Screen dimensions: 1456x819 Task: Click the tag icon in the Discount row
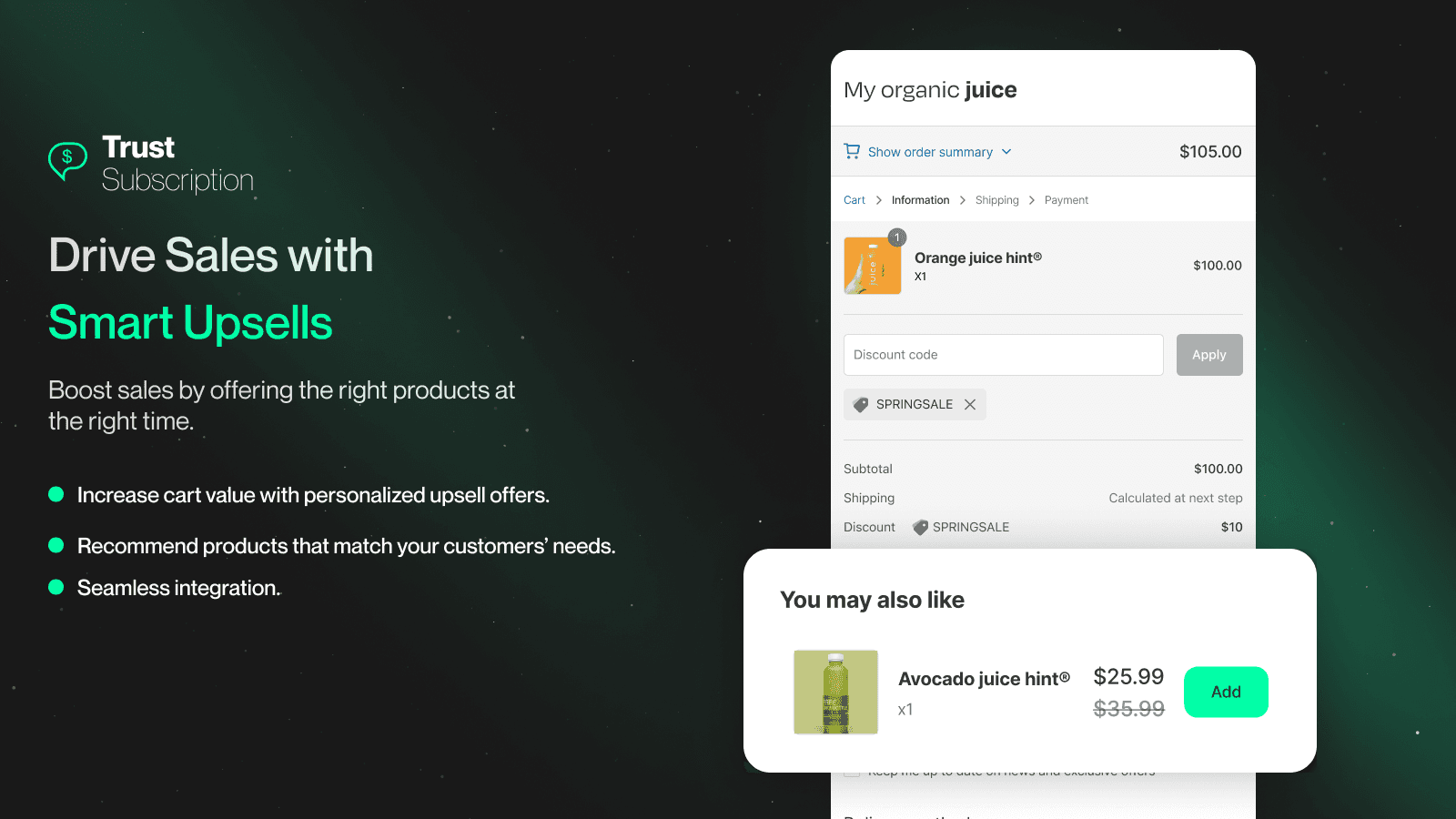click(x=920, y=527)
